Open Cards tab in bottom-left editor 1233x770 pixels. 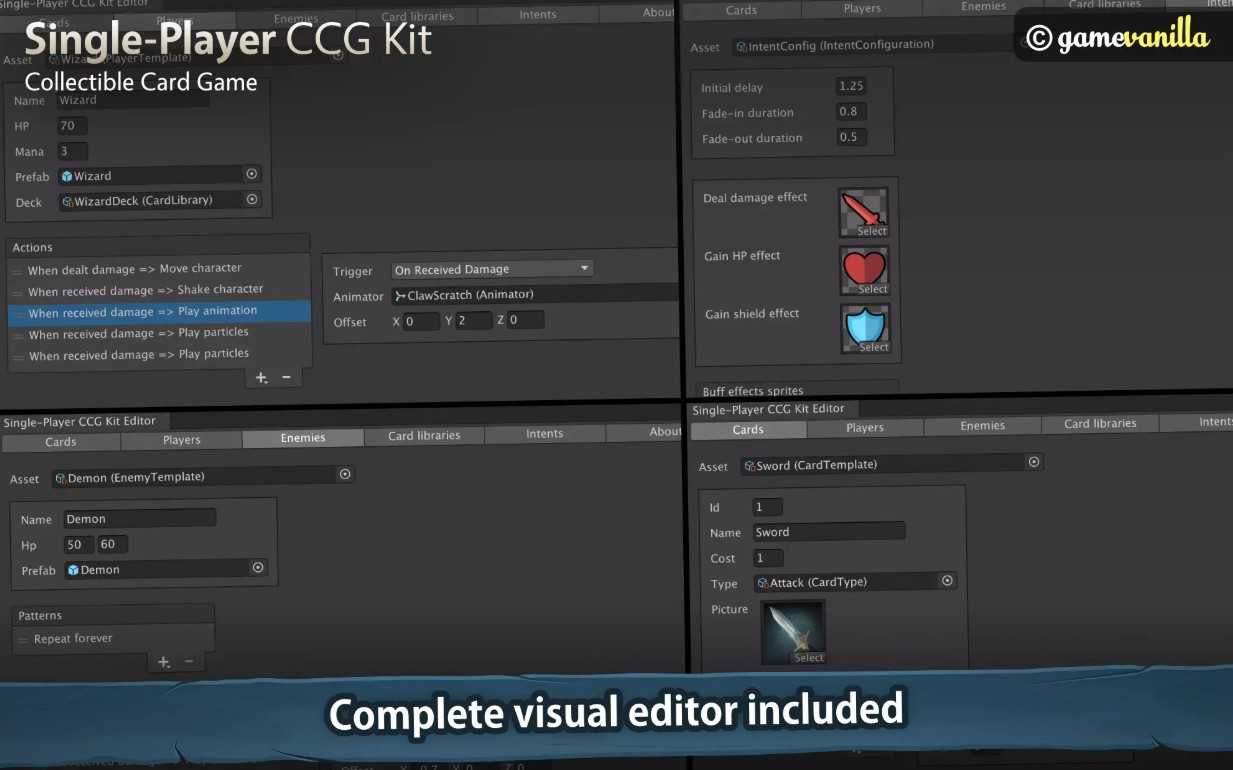pos(61,441)
